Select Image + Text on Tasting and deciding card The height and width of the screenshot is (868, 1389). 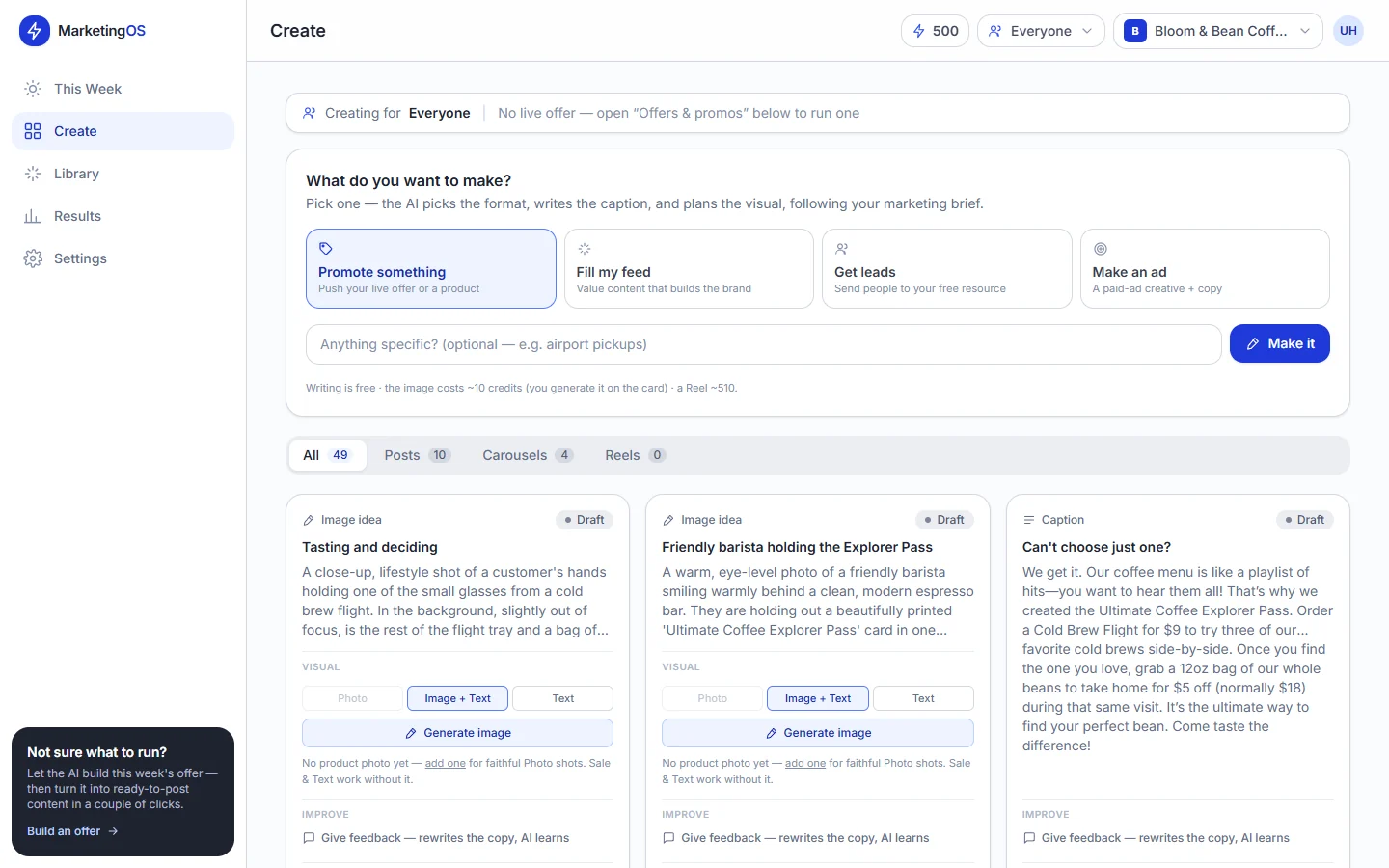coord(458,698)
